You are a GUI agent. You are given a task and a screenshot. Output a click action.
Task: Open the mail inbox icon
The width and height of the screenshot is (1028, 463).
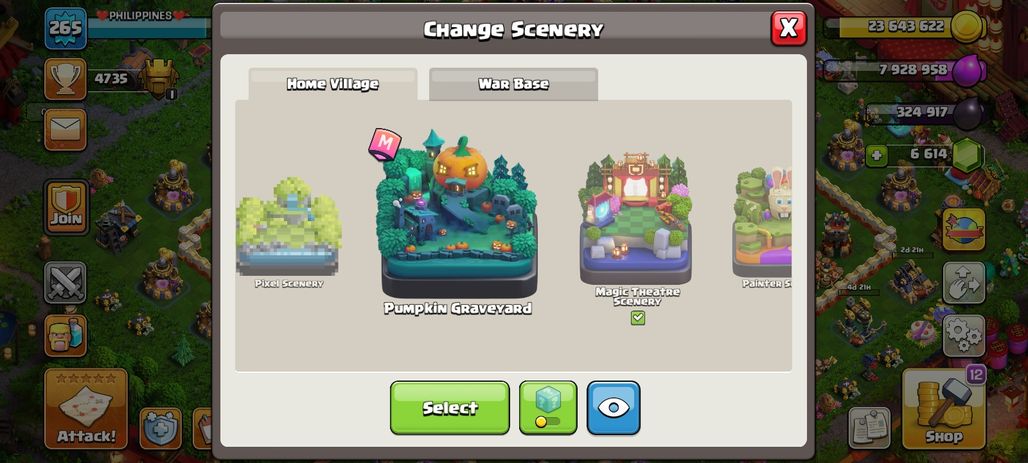click(x=66, y=129)
